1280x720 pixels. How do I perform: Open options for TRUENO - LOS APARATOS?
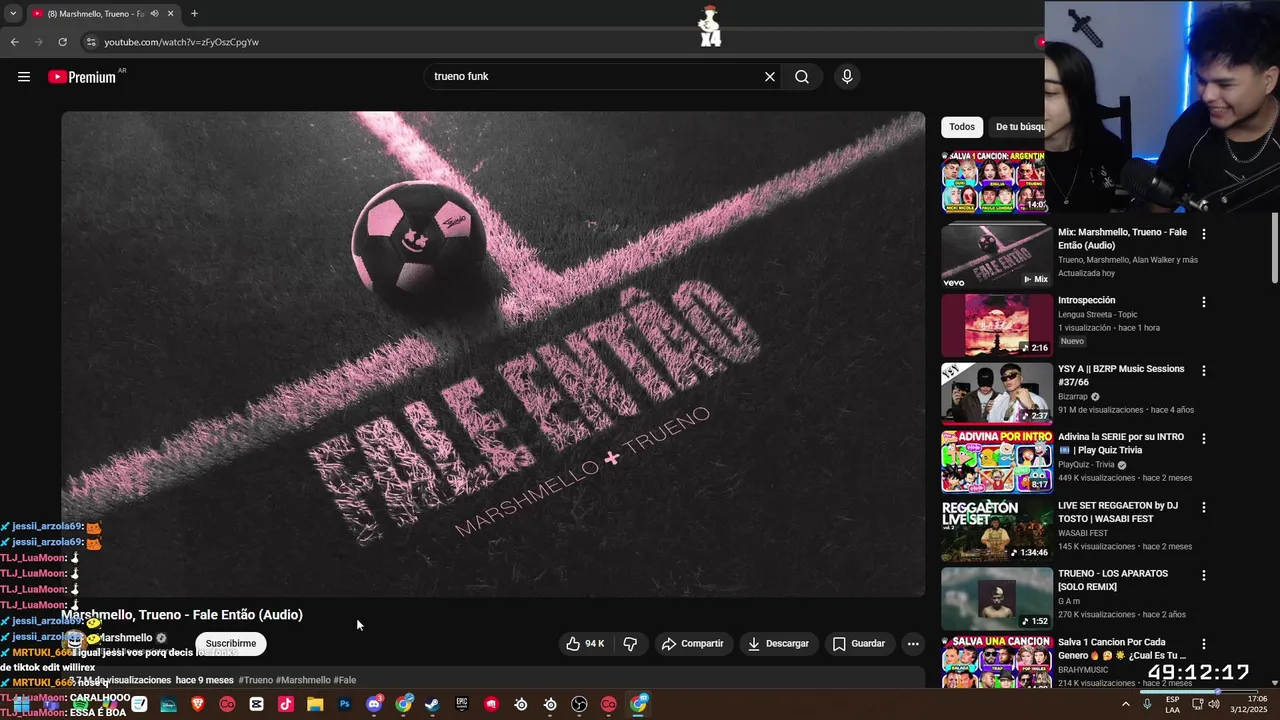[x=1204, y=575]
